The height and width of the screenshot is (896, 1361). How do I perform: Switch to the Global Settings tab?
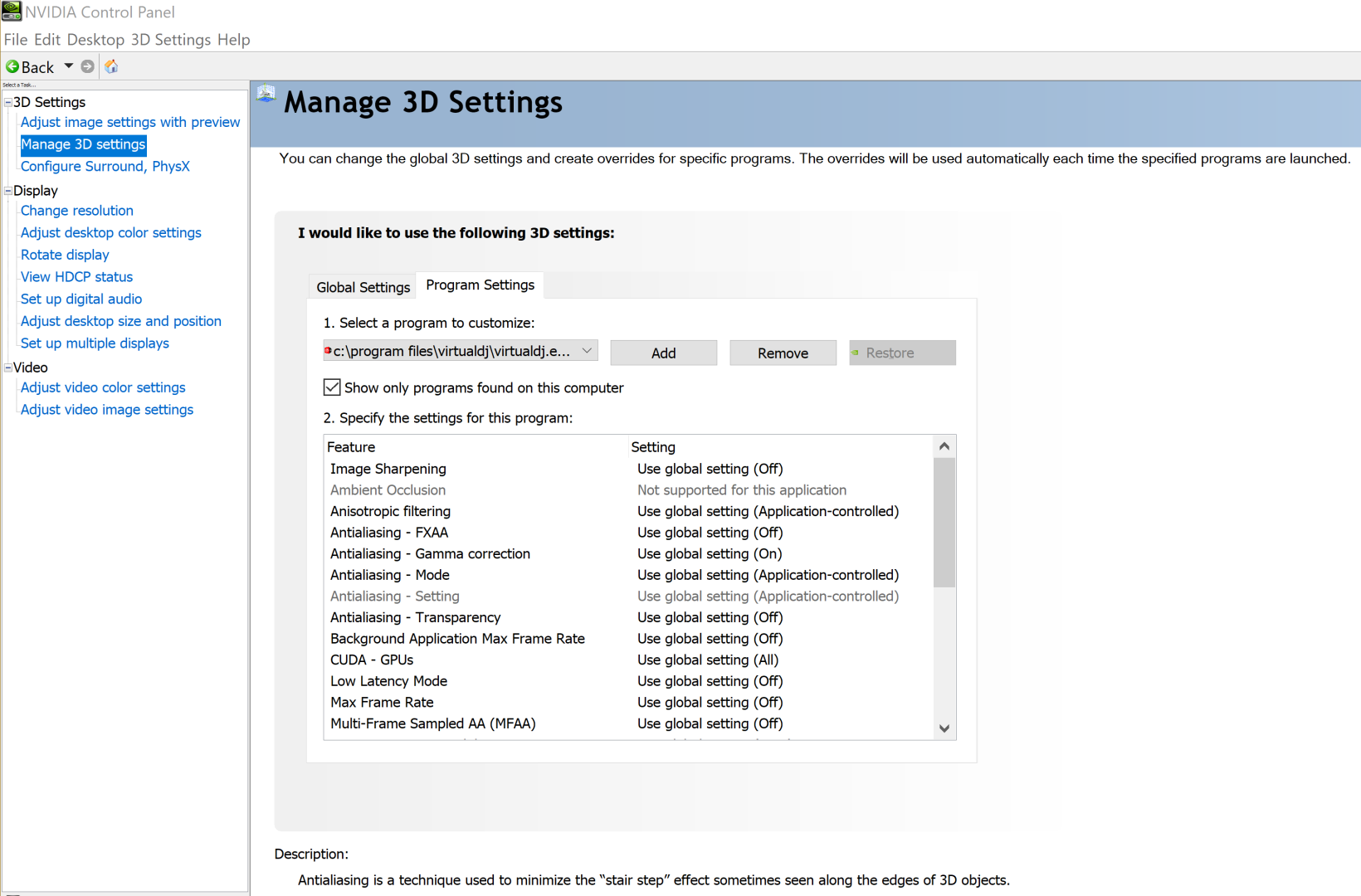click(363, 287)
